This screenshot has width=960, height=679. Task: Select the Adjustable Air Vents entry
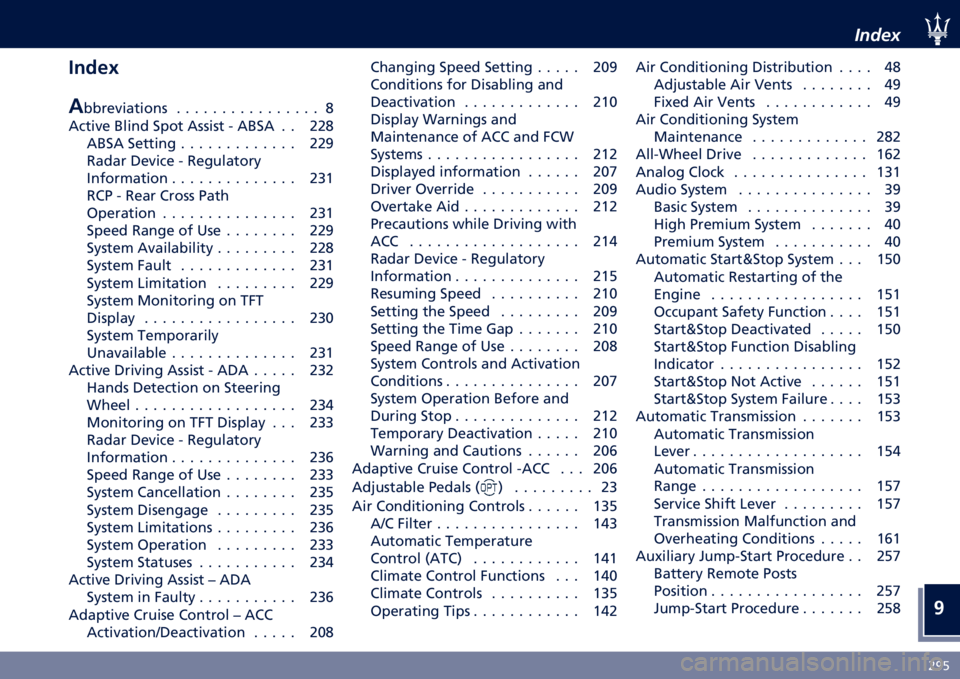[x=777, y=84]
